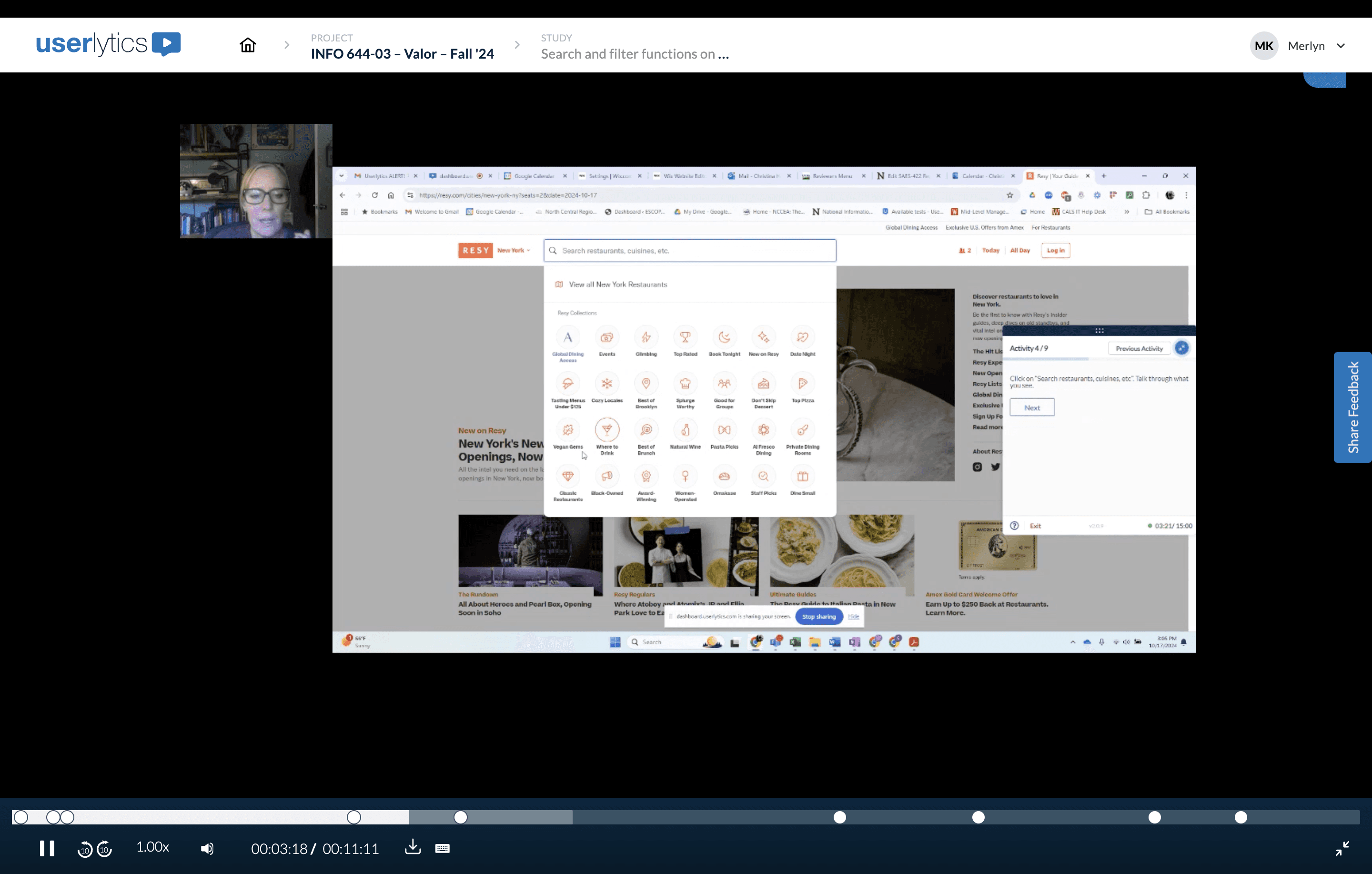
Task: Jump to the first timeline marker
Action: [x=21, y=818]
